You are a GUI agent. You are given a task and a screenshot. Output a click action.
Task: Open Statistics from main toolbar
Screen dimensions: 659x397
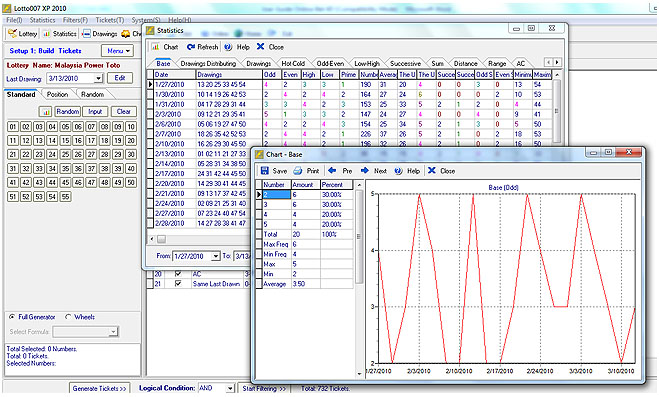[60, 34]
